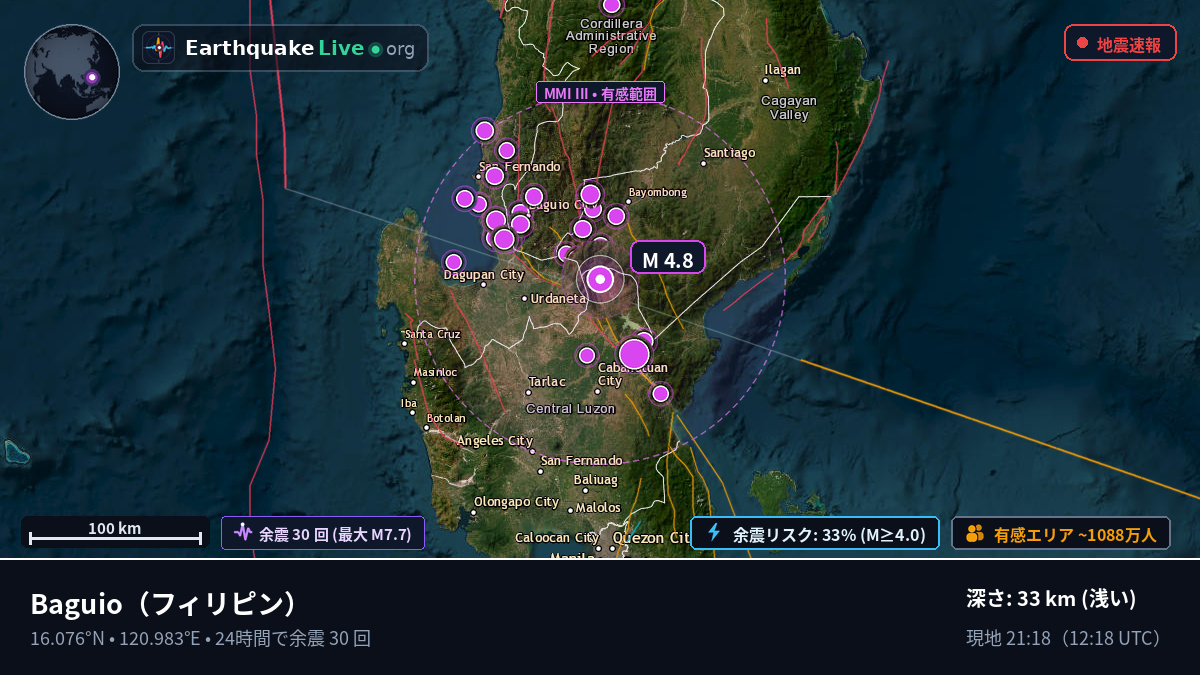Click the 現地 21:18（12:18 UTC）time text
Screen dimensions: 1200x675
tap(1067, 638)
